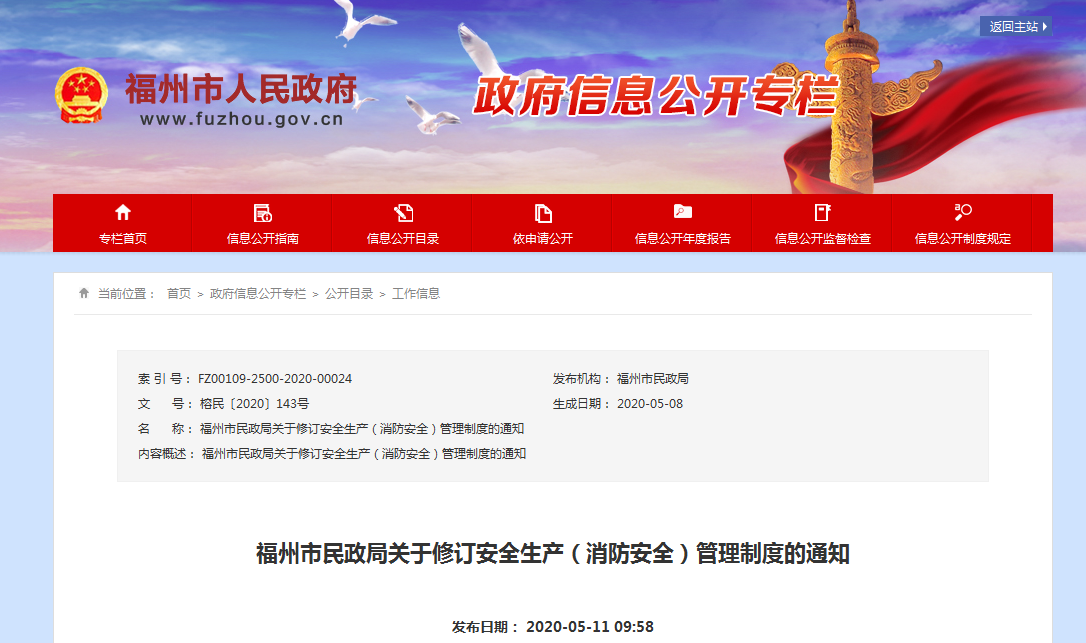Image resolution: width=1086 pixels, height=643 pixels.
Task: Click the guide icon above 信息公开指南
Action: (x=262, y=213)
